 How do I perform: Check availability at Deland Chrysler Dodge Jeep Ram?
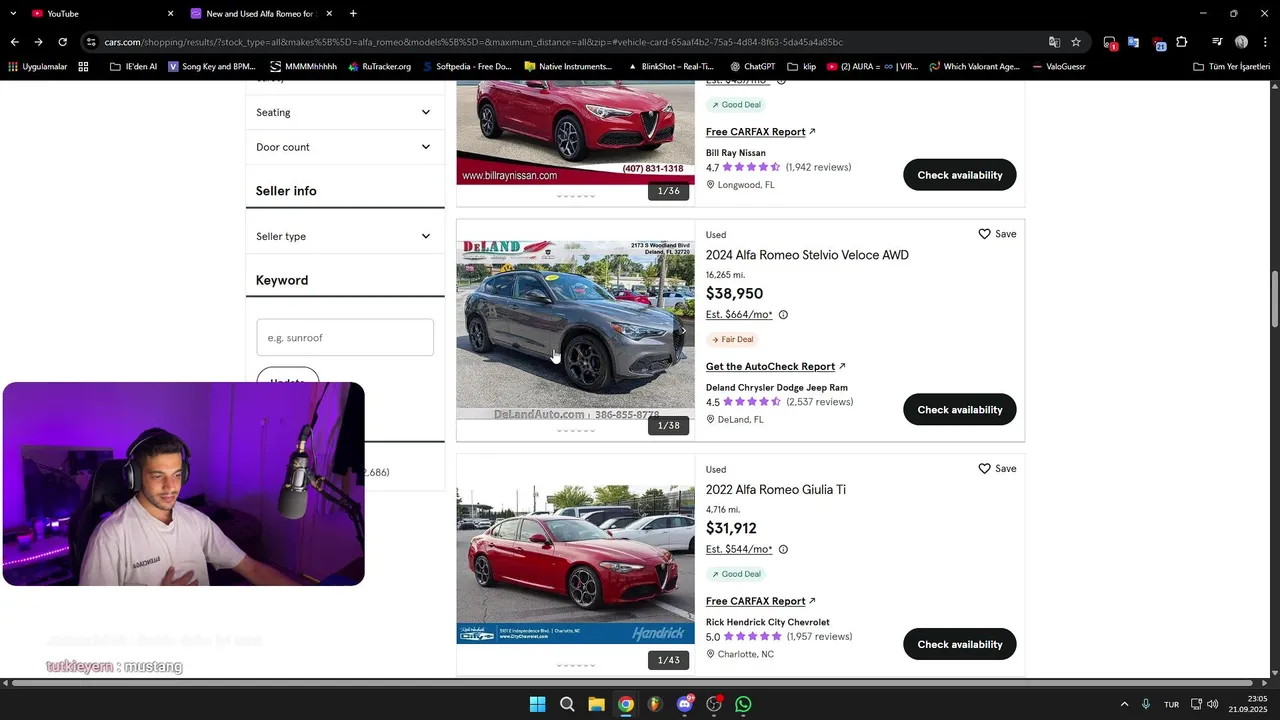click(960, 410)
